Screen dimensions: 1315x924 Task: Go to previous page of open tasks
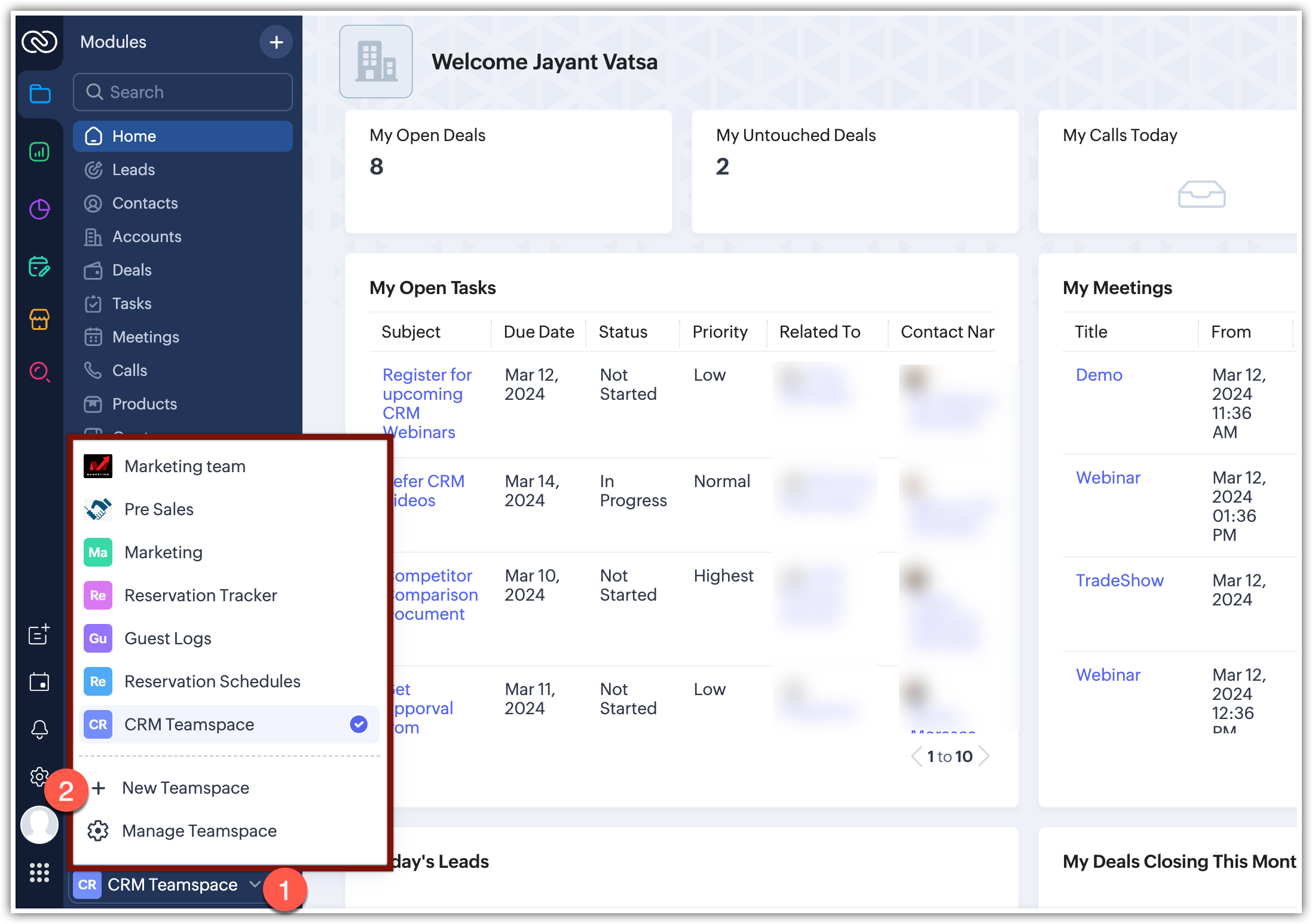[916, 757]
